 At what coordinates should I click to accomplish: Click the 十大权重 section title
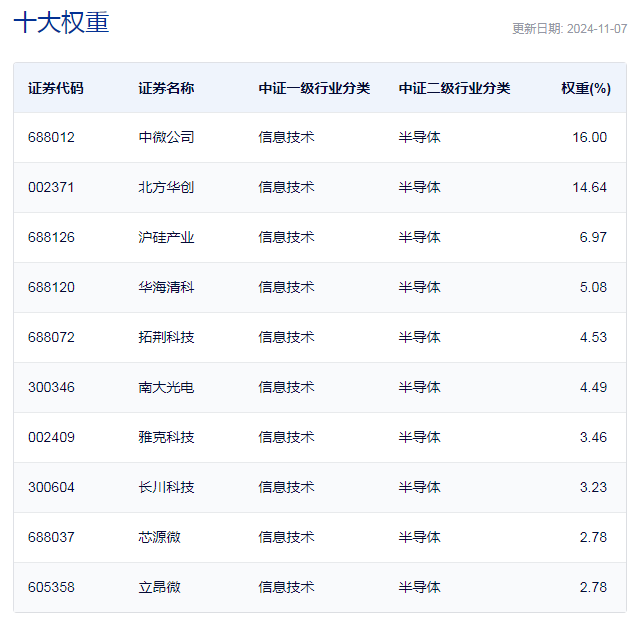62,22
